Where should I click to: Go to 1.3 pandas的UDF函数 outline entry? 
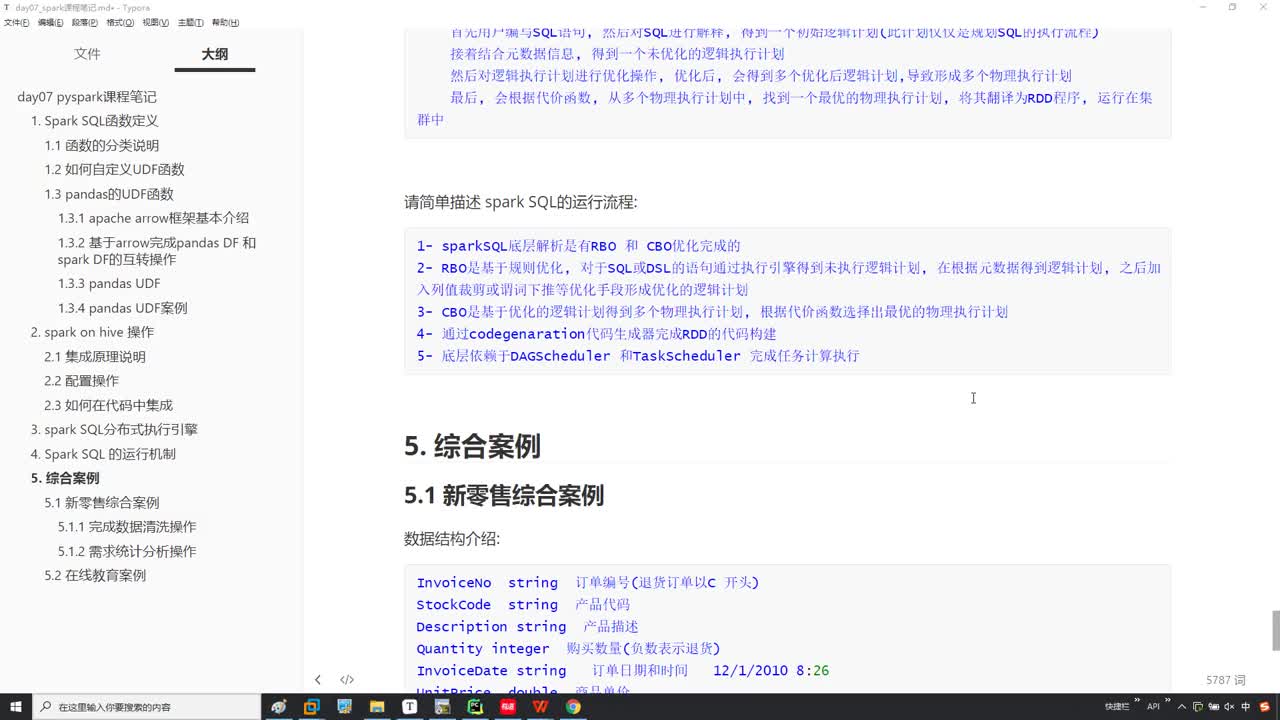(109, 194)
